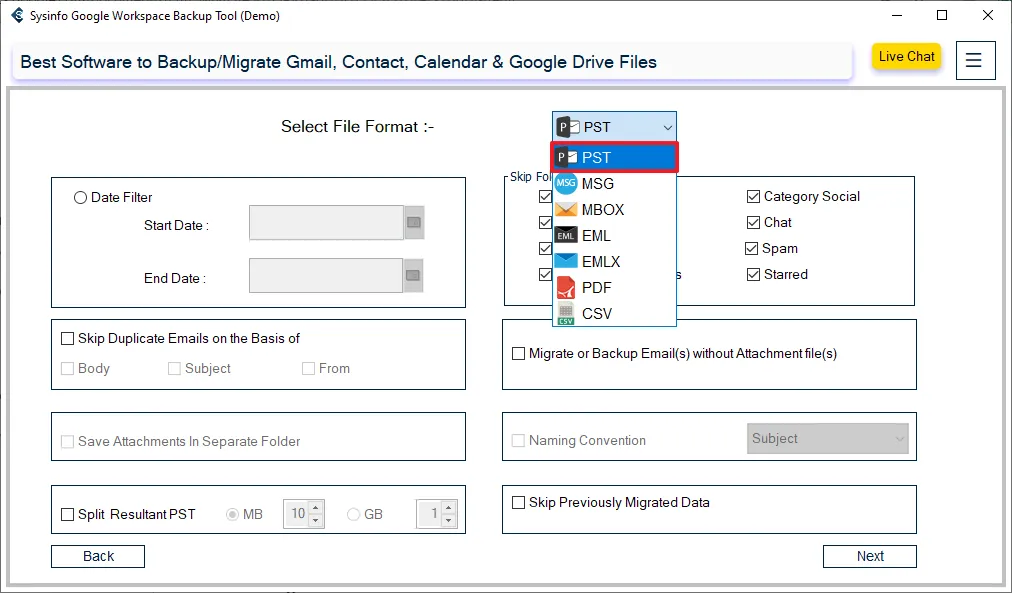Viewport: 1012px width, 593px height.
Task: Check Skip Previously Migrated Data
Action: click(518, 503)
